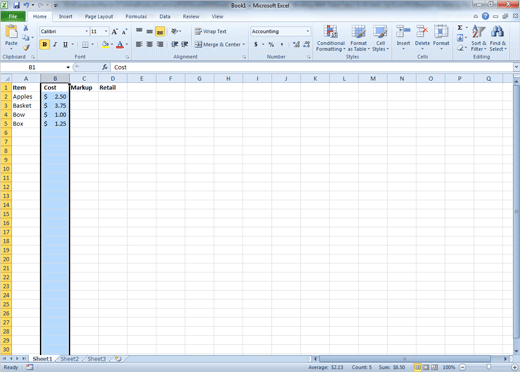Increase indent of cell contents
Screen dimensions: 520x372
pos(185,44)
